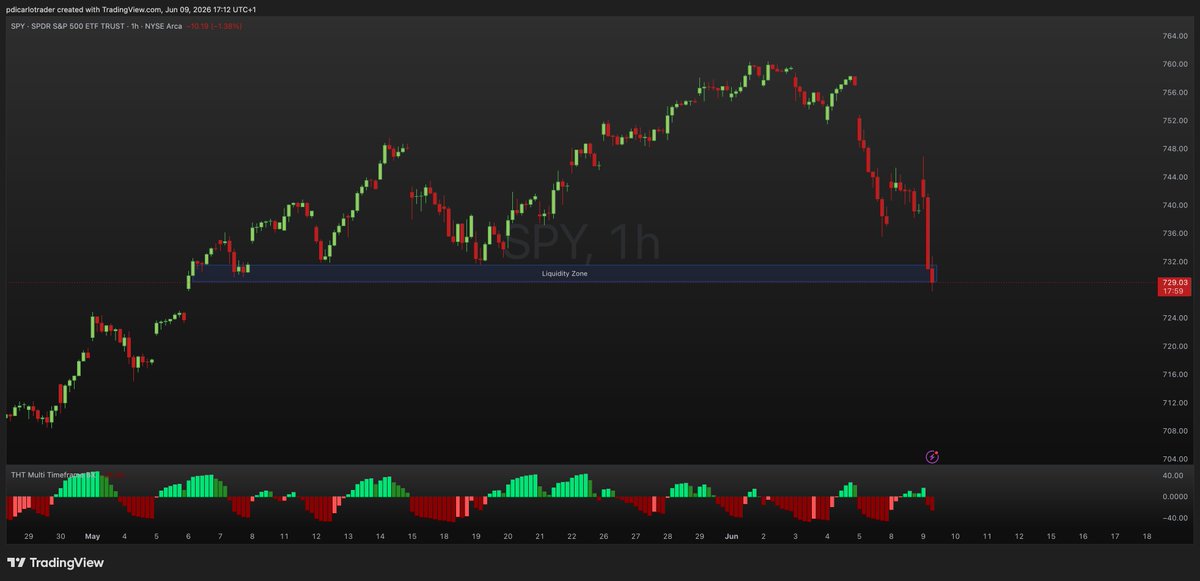Click the 720.00 price axis label

[1174, 346]
